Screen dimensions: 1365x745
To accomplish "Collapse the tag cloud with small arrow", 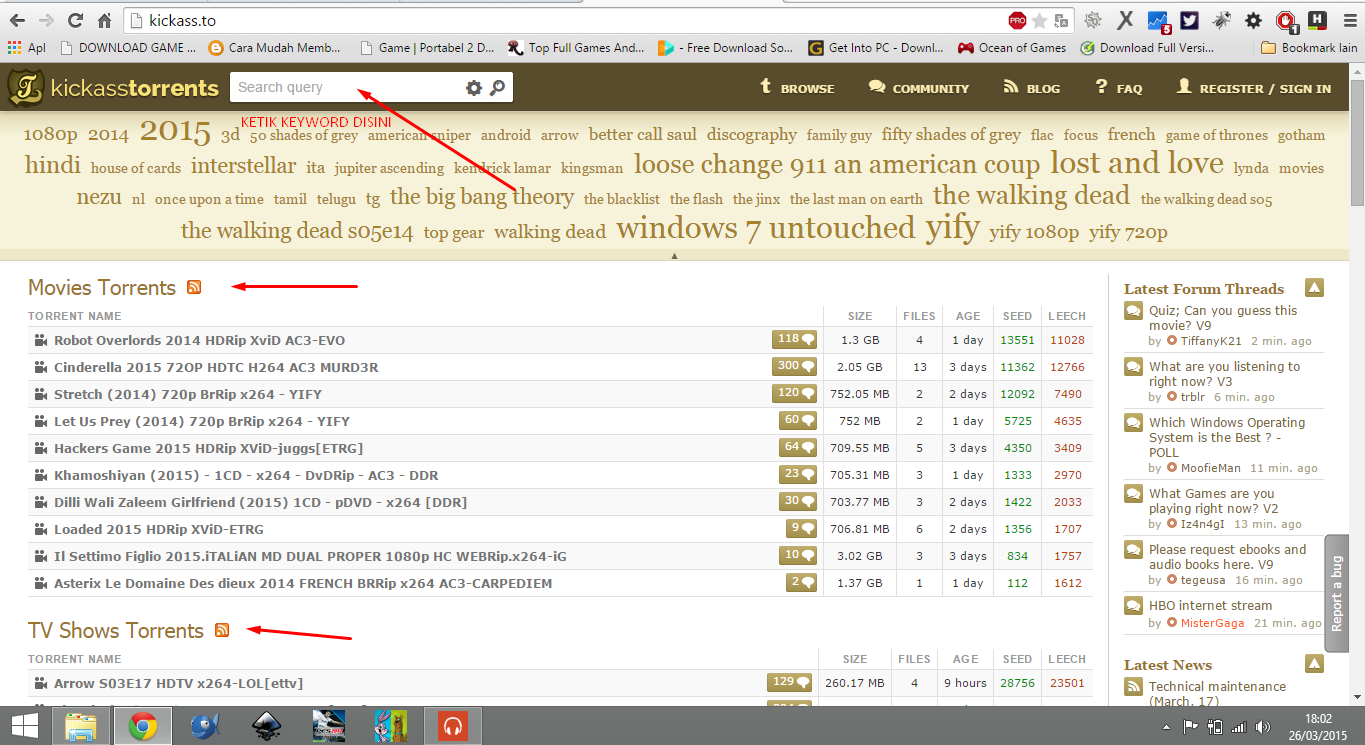I will (x=675, y=256).
